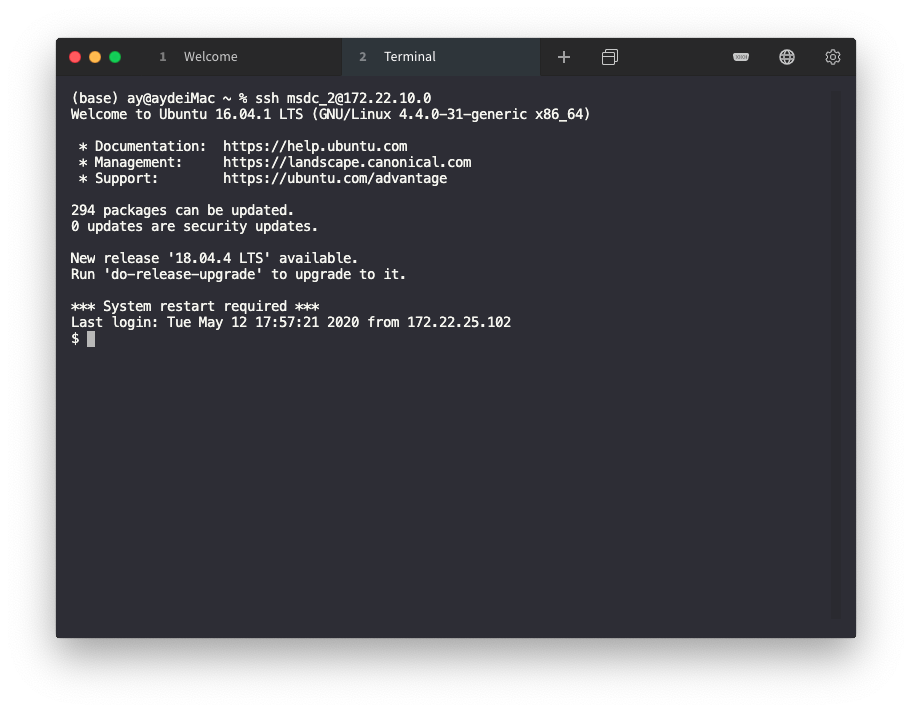Click the Last login timestamp line
912x712 pixels.
click(x=290, y=322)
